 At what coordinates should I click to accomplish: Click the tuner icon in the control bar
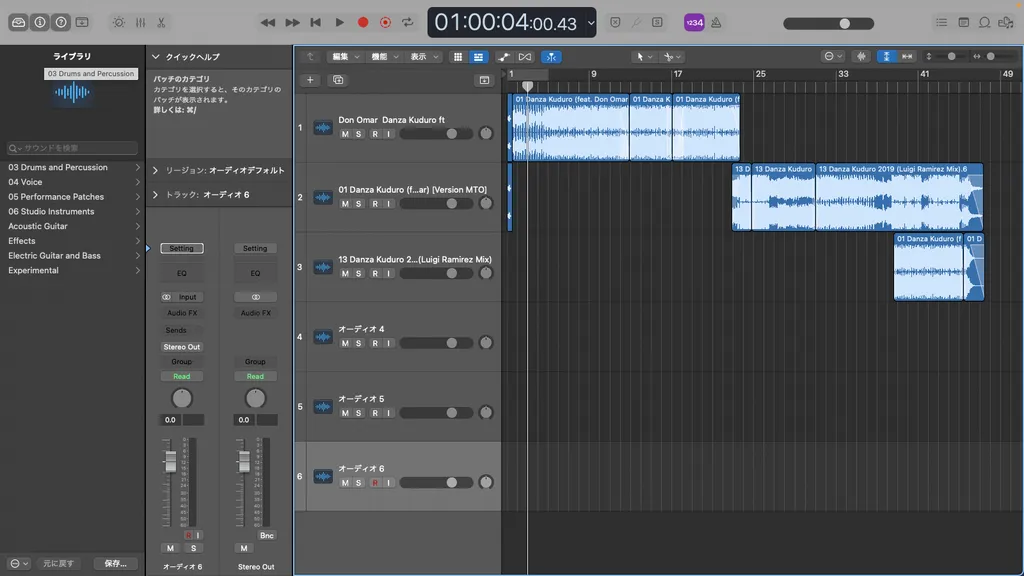click(x=636, y=22)
